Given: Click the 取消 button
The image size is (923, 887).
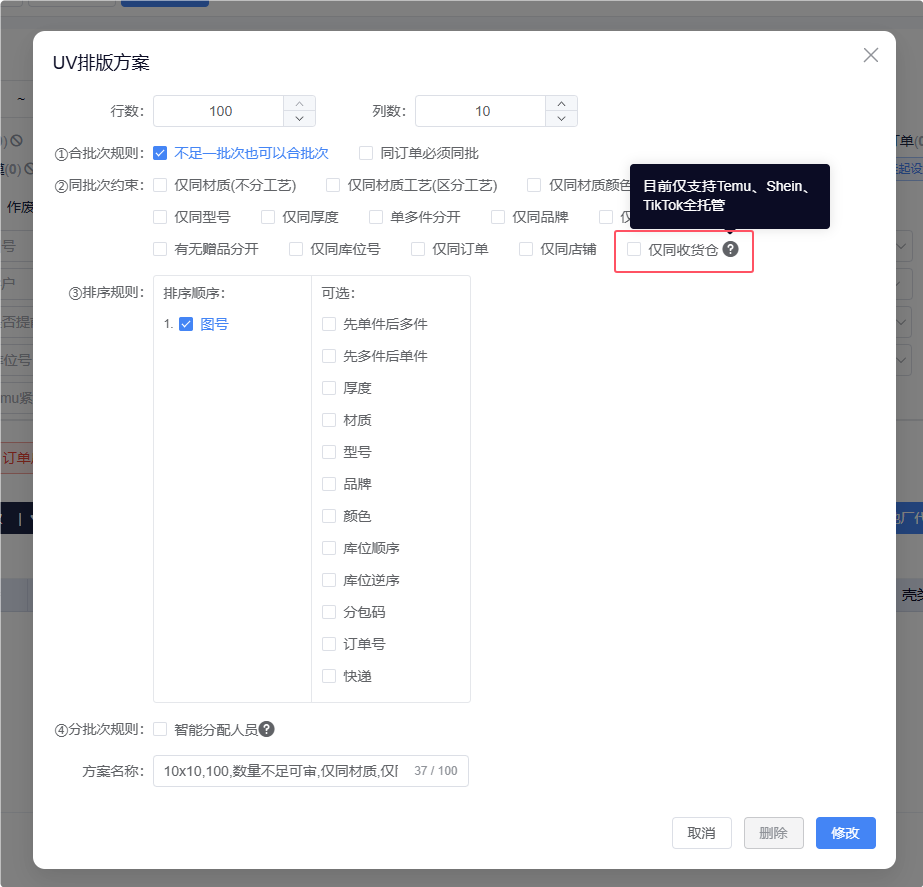Looking at the screenshot, I should tap(702, 833).
